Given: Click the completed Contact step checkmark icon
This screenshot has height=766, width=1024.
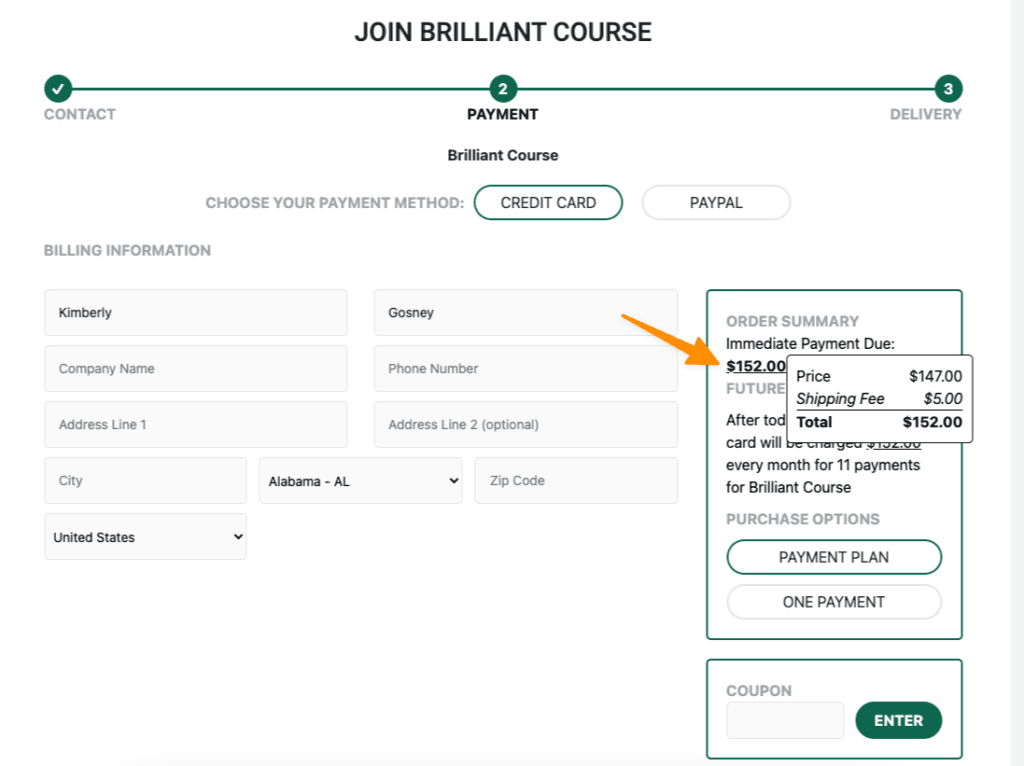Looking at the screenshot, I should click(58, 89).
